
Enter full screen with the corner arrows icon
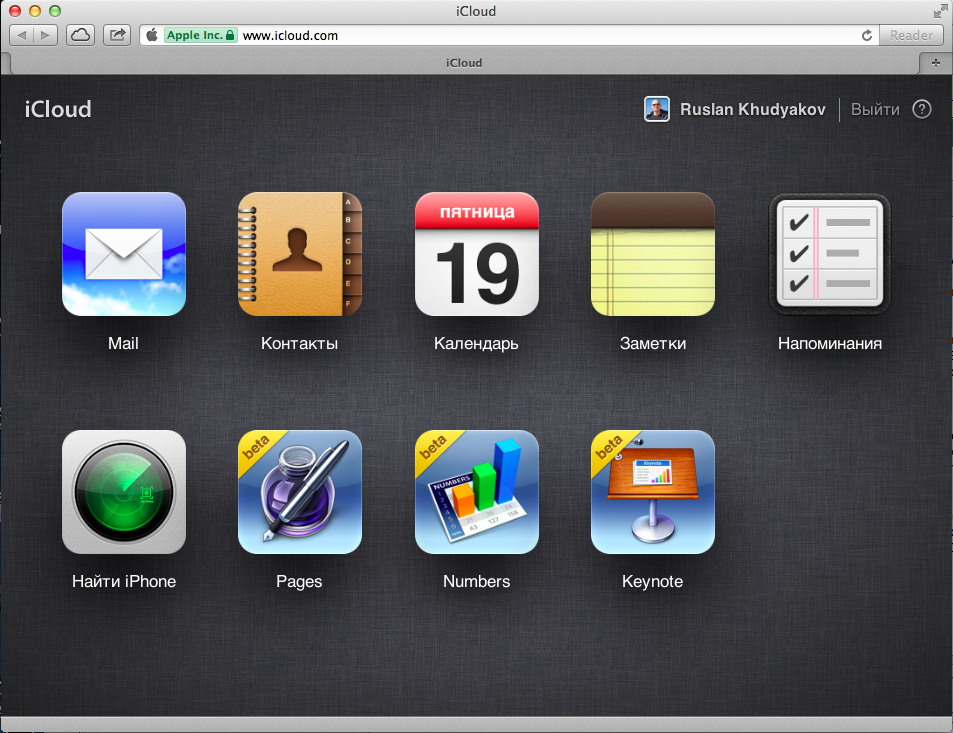940,11
